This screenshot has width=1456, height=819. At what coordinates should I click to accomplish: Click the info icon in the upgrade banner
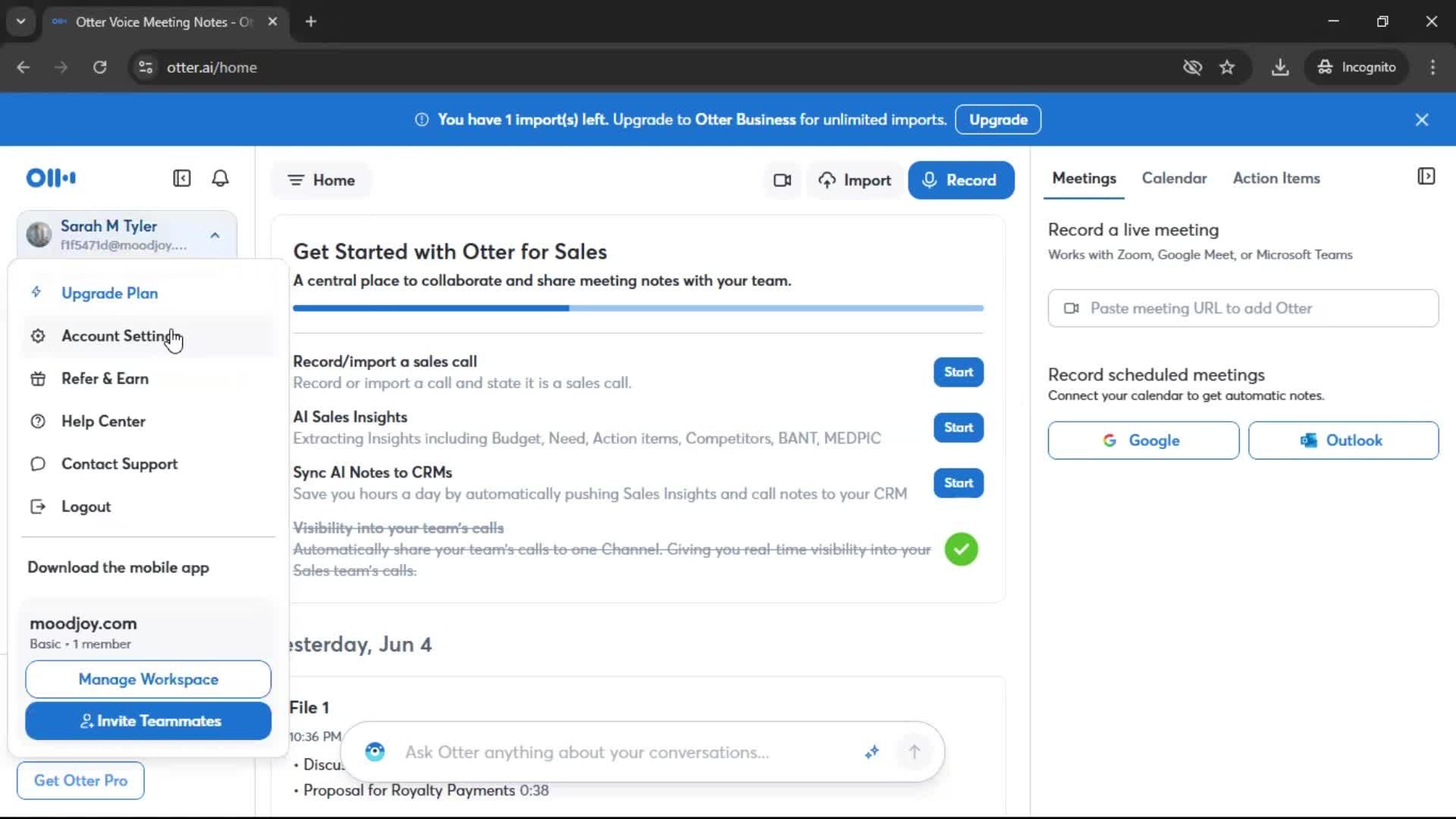click(x=422, y=120)
